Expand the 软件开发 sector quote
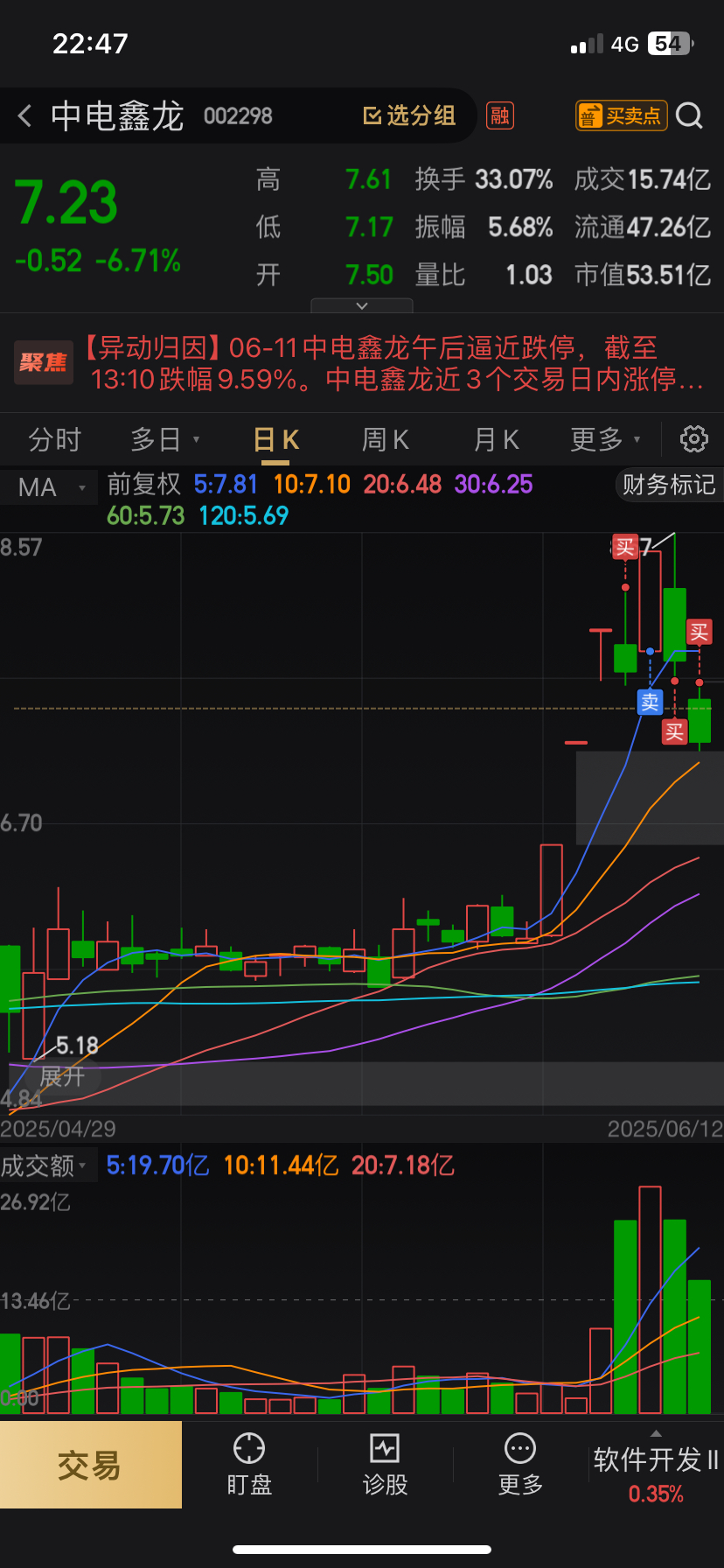This screenshot has width=724, height=1568. [656, 1466]
